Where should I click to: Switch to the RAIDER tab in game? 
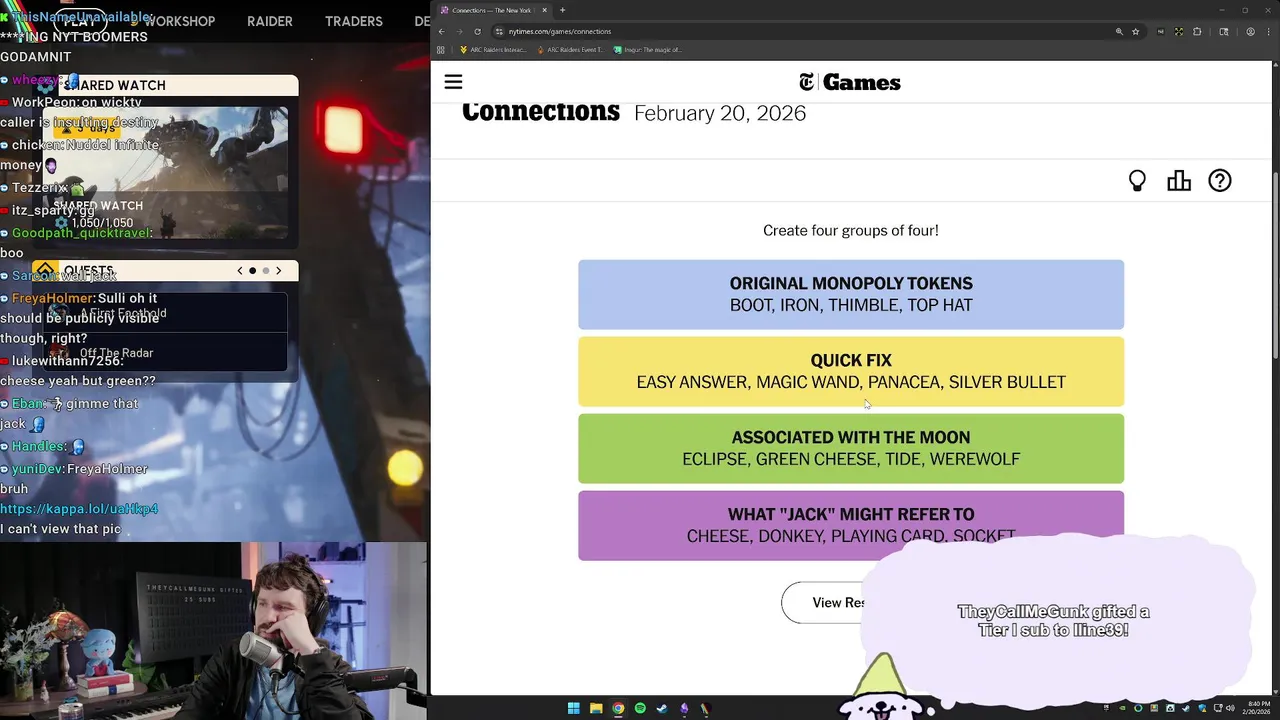(270, 21)
